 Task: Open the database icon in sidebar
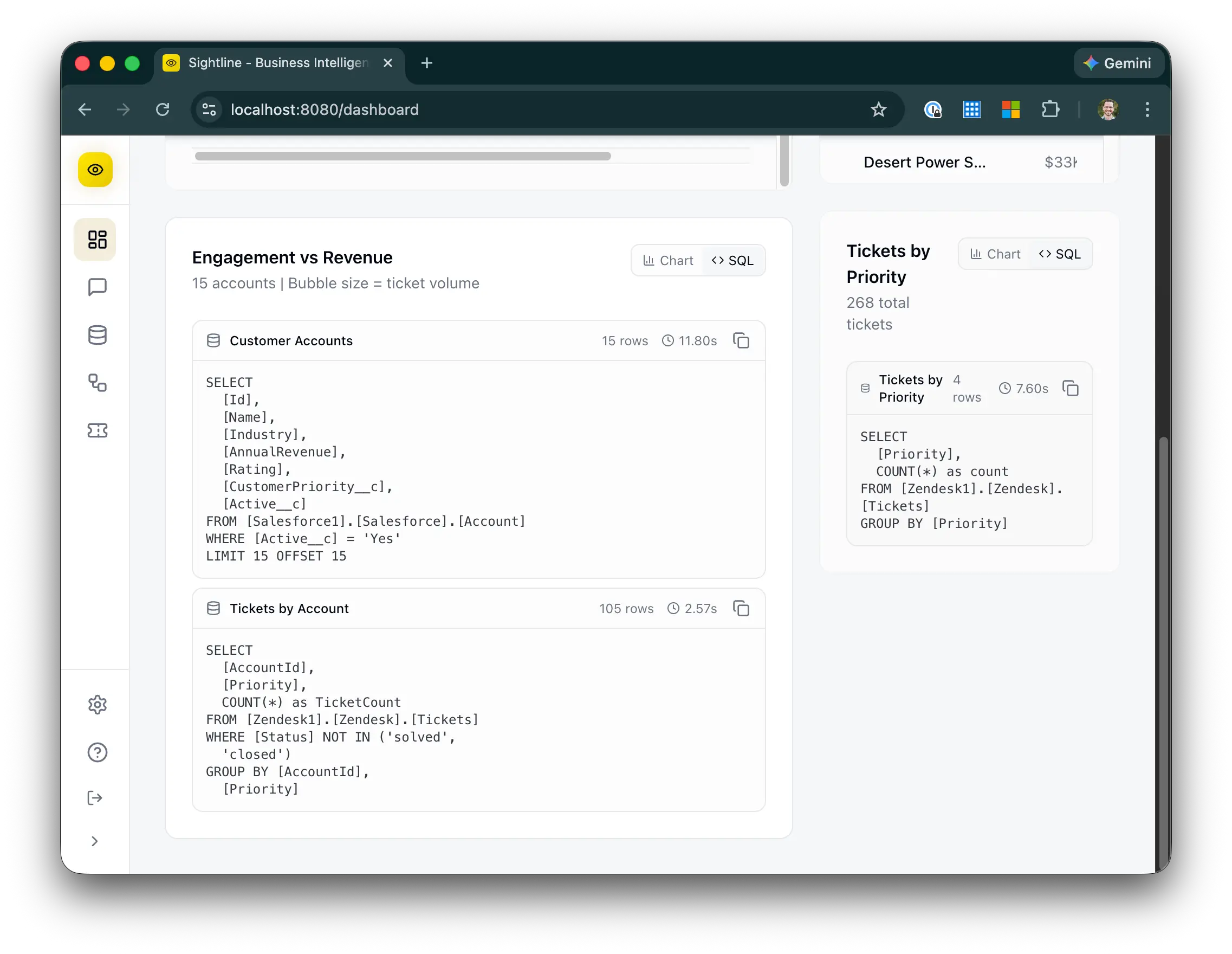(97, 335)
